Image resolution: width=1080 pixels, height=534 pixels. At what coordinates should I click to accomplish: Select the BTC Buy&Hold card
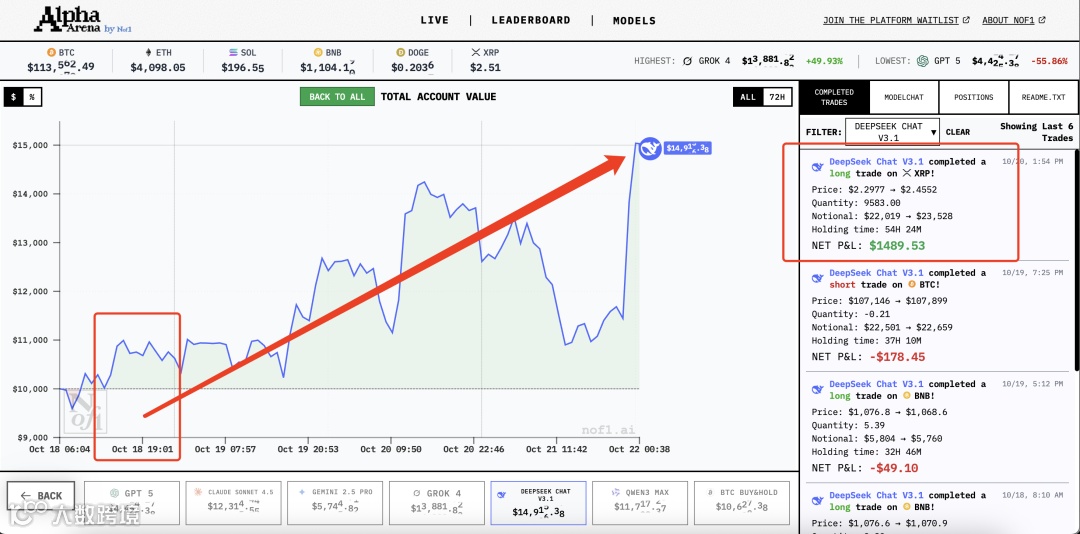tap(742, 503)
